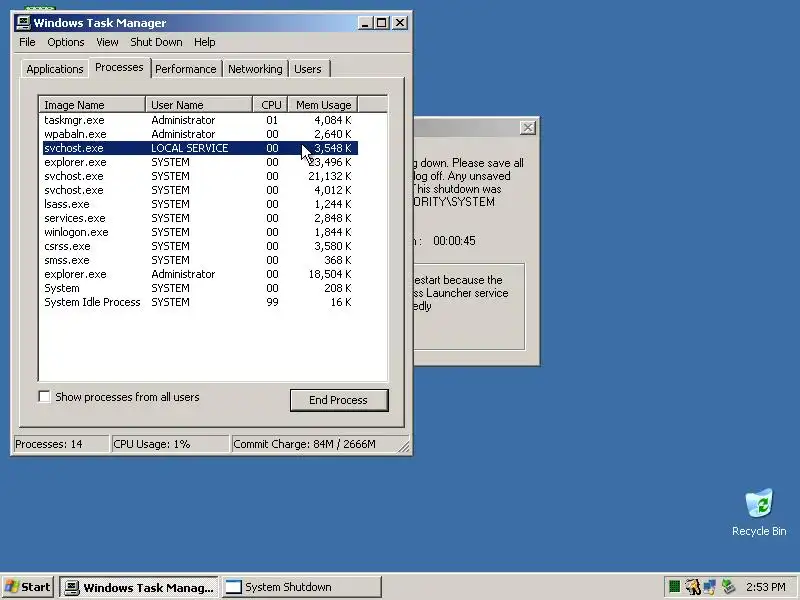The width and height of the screenshot is (800, 600).
Task: Click the green CPU usage tray icon
Action: click(x=674, y=587)
